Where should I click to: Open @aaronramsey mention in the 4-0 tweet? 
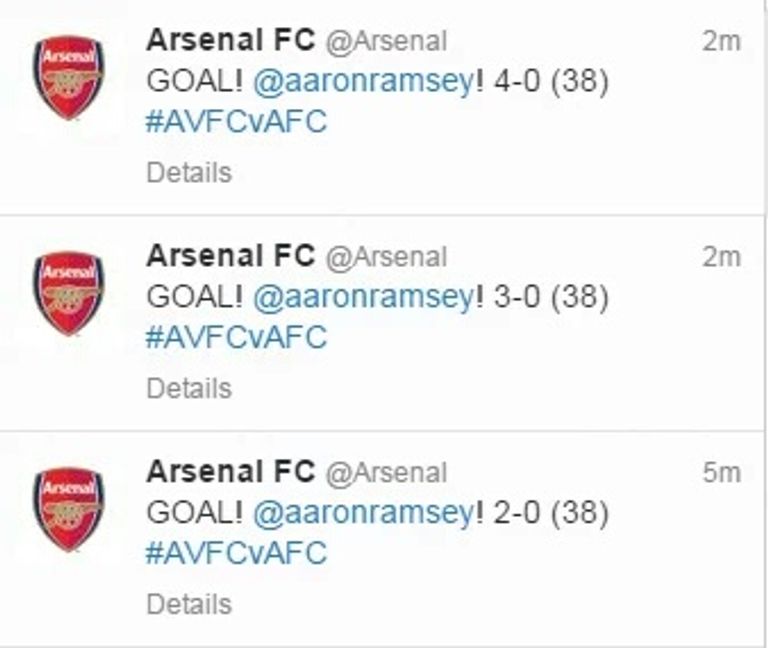[x=363, y=82]
